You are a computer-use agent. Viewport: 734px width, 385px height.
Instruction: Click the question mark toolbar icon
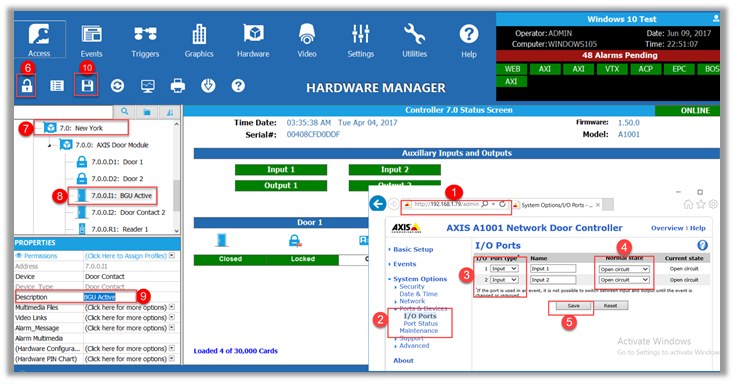(x=238, y=86)
